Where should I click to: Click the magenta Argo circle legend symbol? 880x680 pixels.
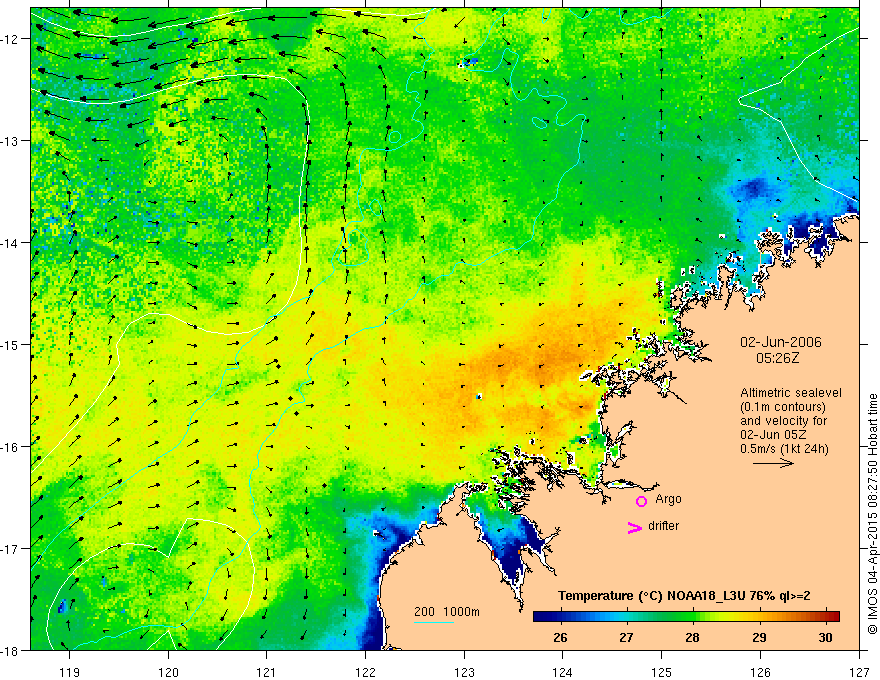pyautogui.click(x=641, y=502)
